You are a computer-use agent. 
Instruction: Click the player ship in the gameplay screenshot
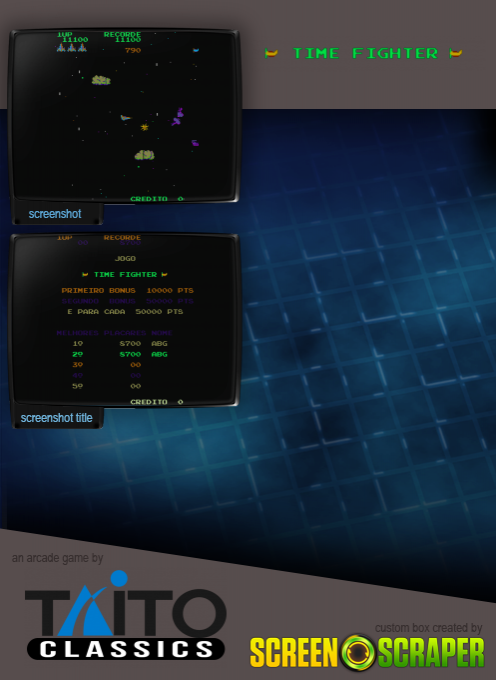125,117
